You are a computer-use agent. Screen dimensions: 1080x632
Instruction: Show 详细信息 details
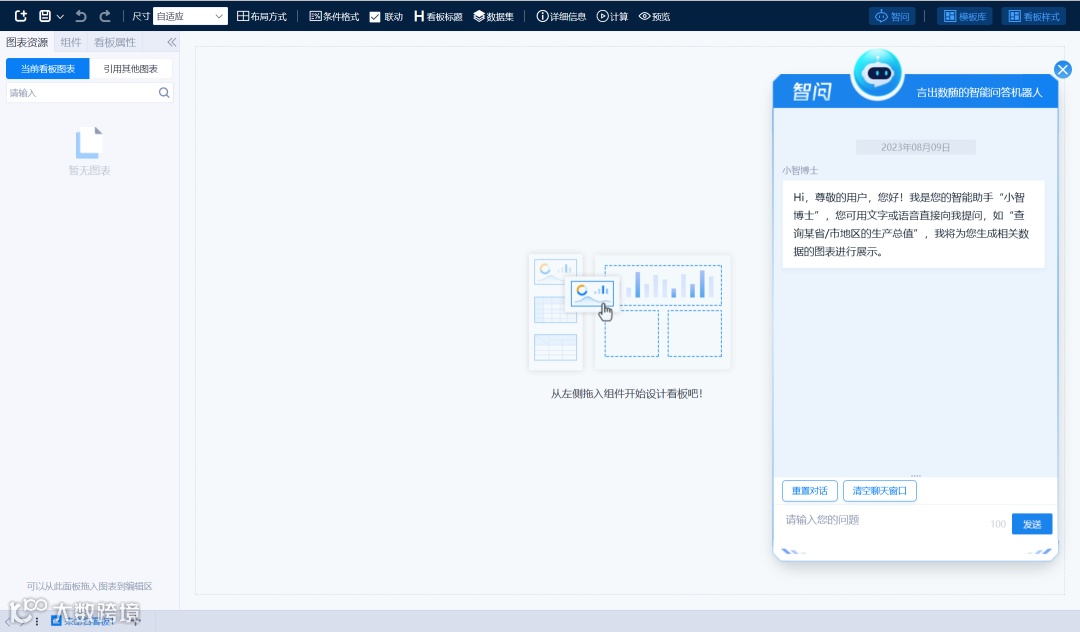point(561,16)
